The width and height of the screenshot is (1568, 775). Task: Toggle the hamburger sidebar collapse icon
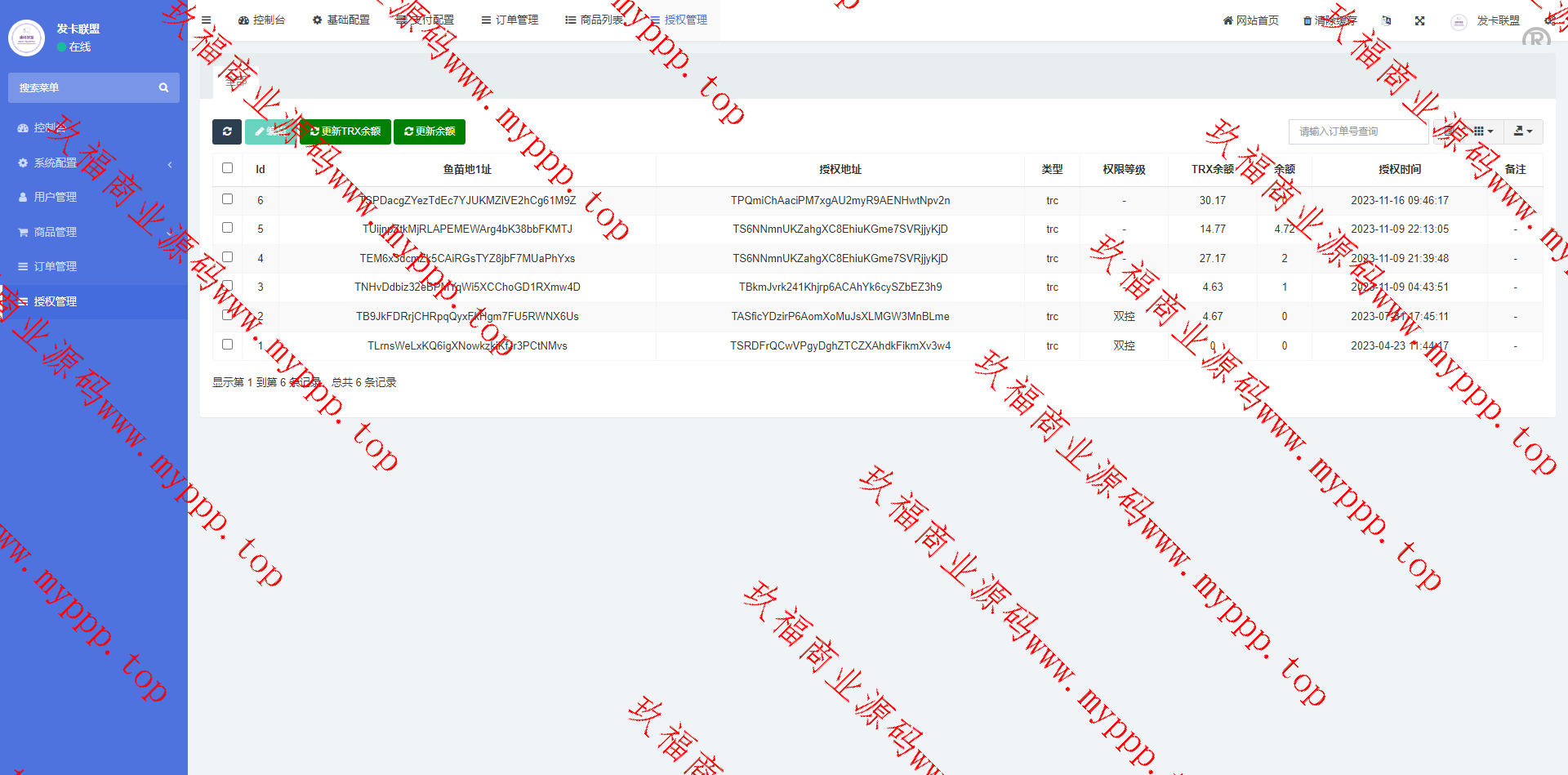click(207, 20)
